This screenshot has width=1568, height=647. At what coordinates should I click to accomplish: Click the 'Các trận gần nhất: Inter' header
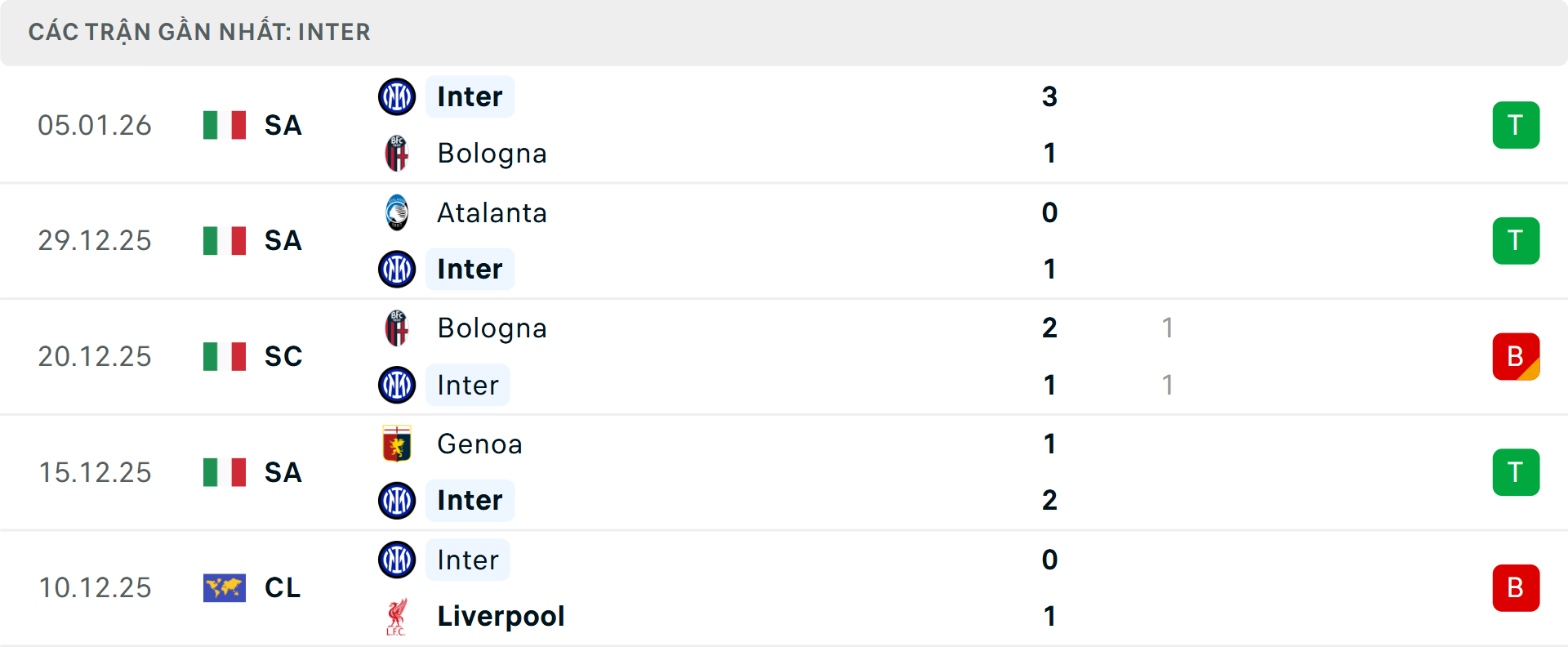click(x=199, y=32)
